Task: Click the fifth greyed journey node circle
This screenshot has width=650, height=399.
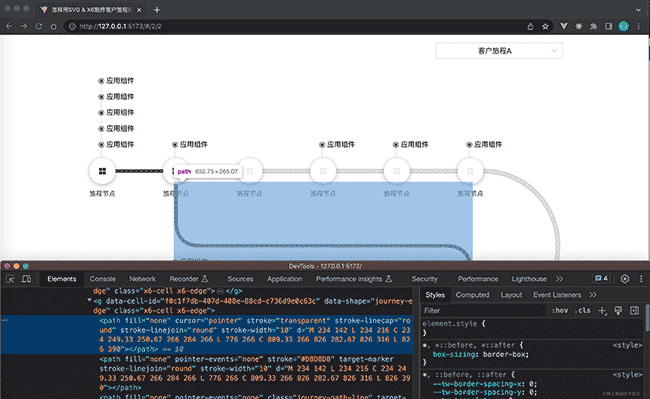Action: click(397, 171)
